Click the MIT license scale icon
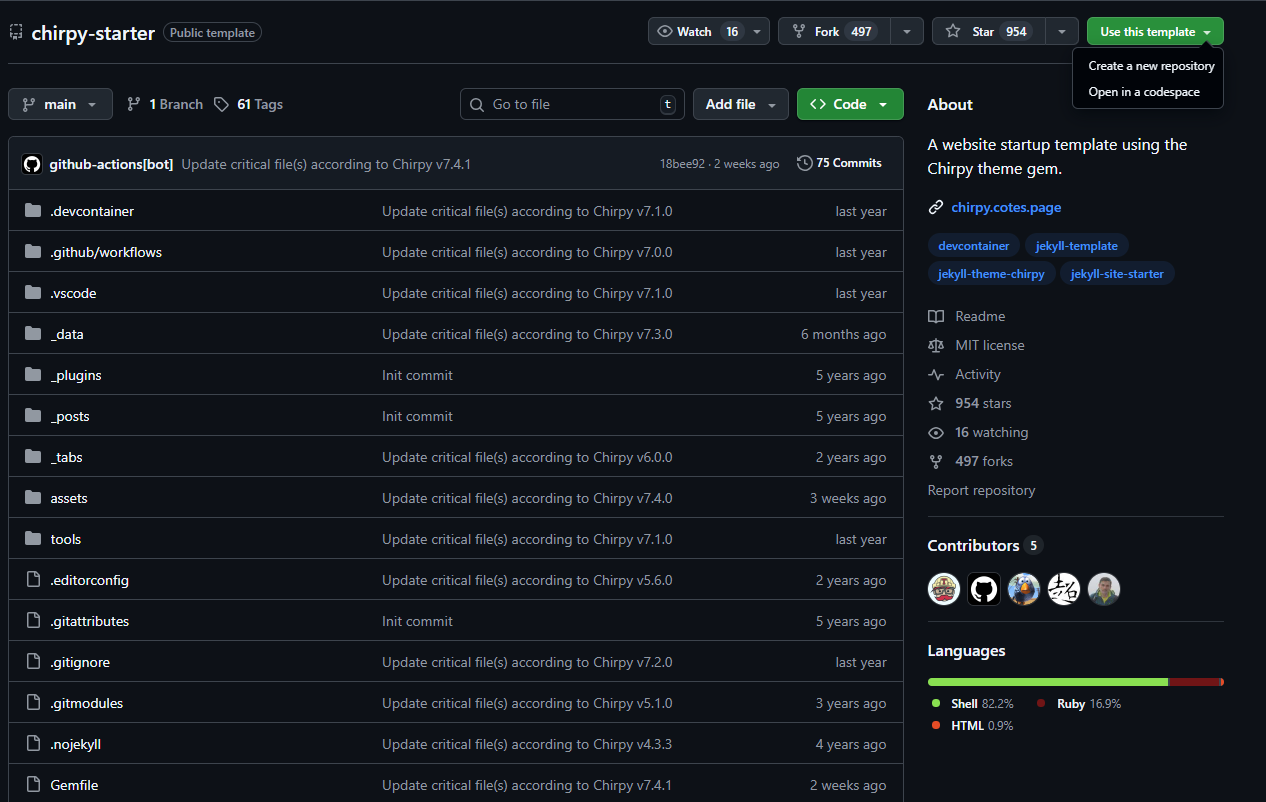The image size is (1266, 802). tap(936, 345)
